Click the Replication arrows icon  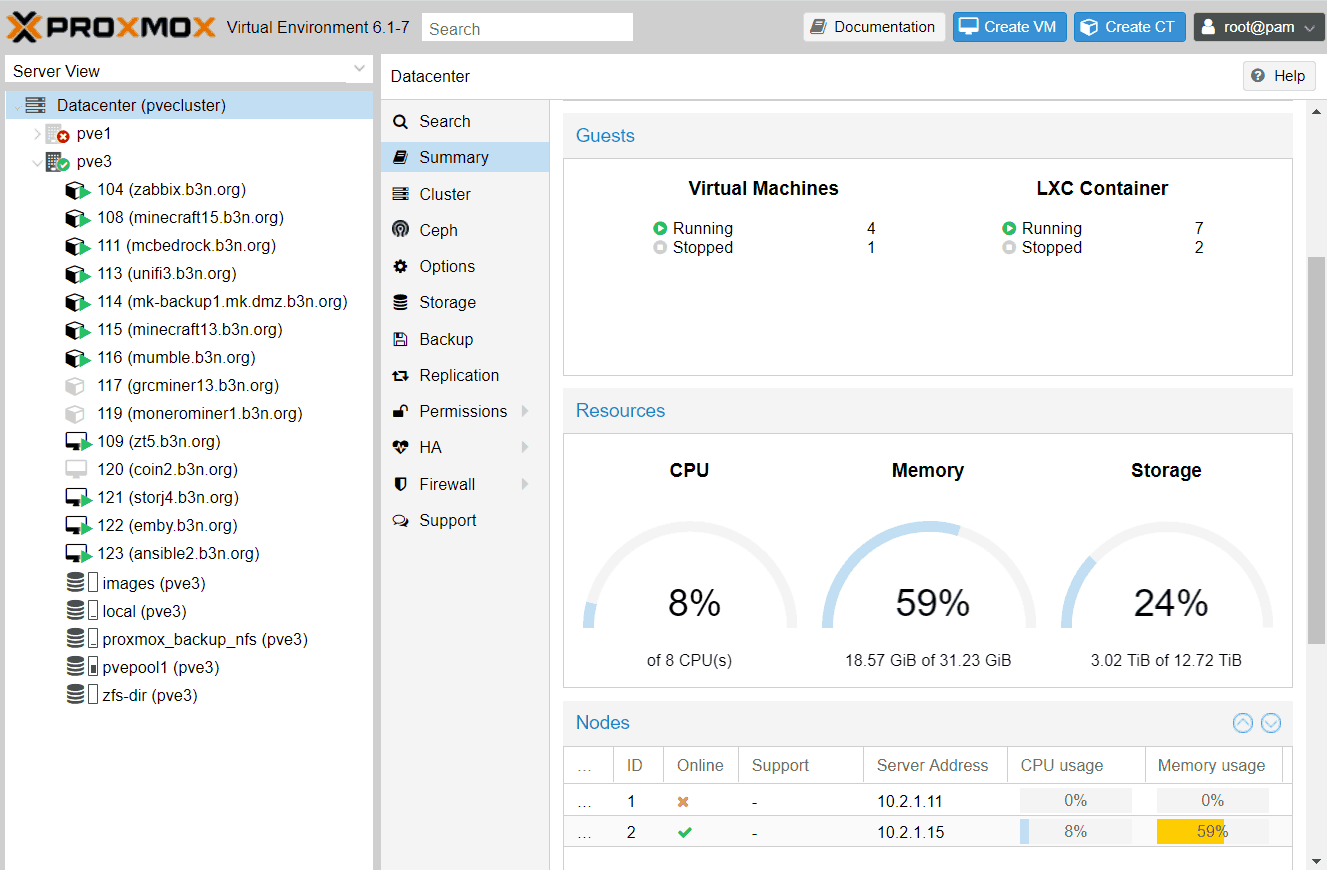pos(400,375)
